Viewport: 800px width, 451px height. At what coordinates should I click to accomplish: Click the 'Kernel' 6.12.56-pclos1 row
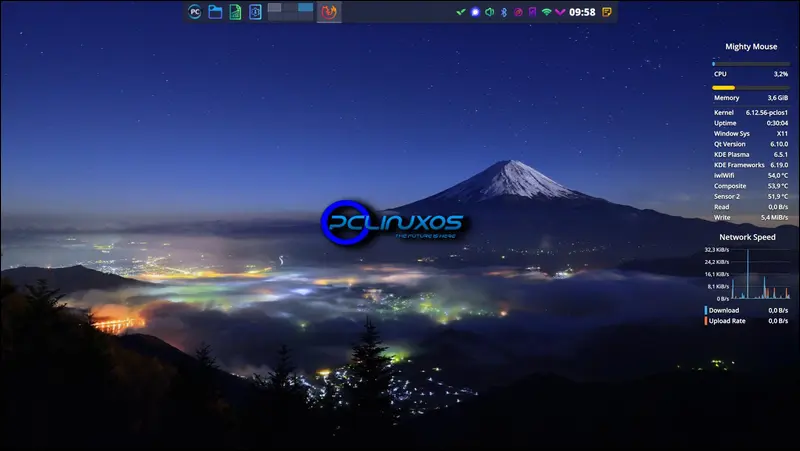pyautogui.click(x=751, y=113)
